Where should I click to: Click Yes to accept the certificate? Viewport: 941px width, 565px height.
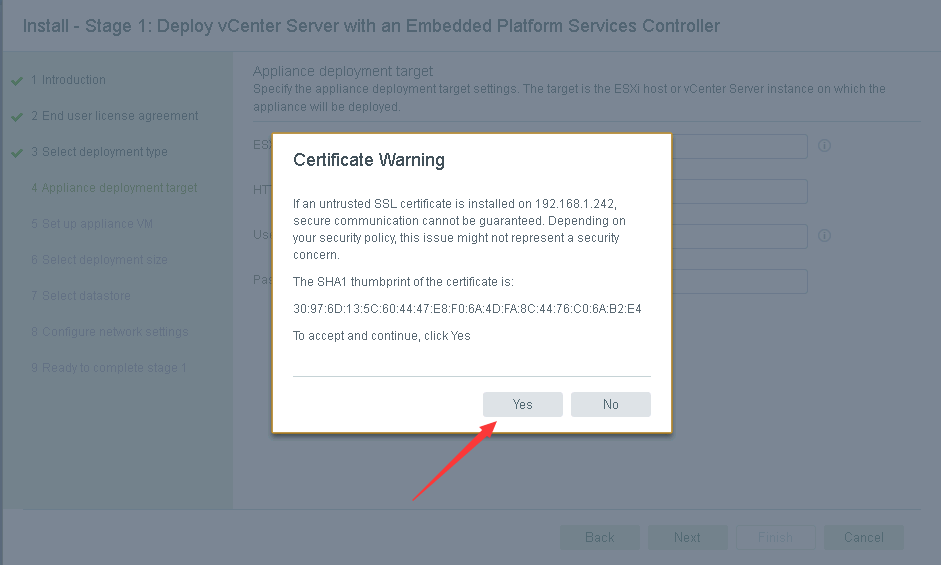[x=523, y=404]
